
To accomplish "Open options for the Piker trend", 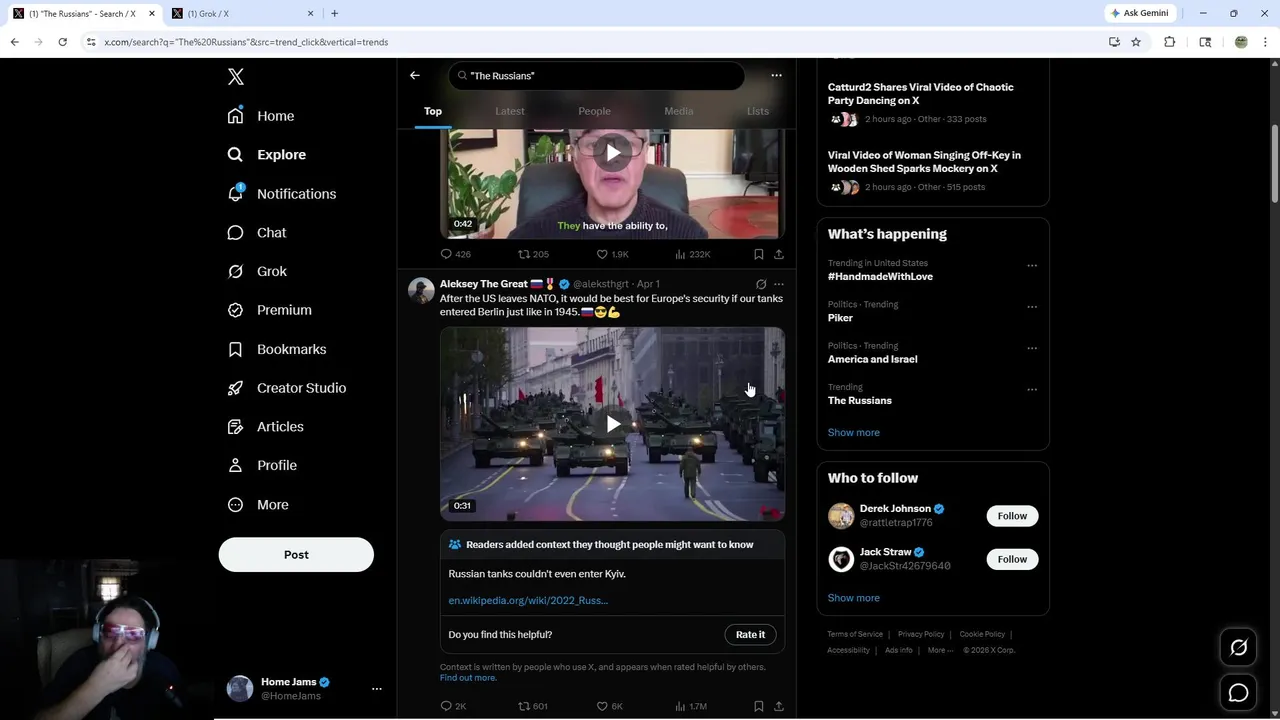I will tap(1032, 307).
